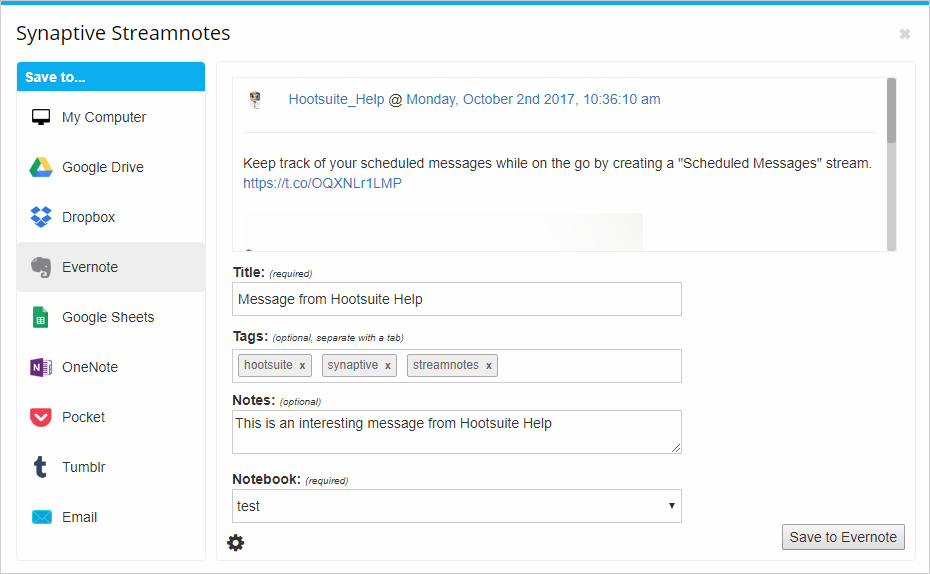Open the message timestamp link
The height and width of the screenshot is (574, 930).
pyautogui.click(x=533, y=100)
